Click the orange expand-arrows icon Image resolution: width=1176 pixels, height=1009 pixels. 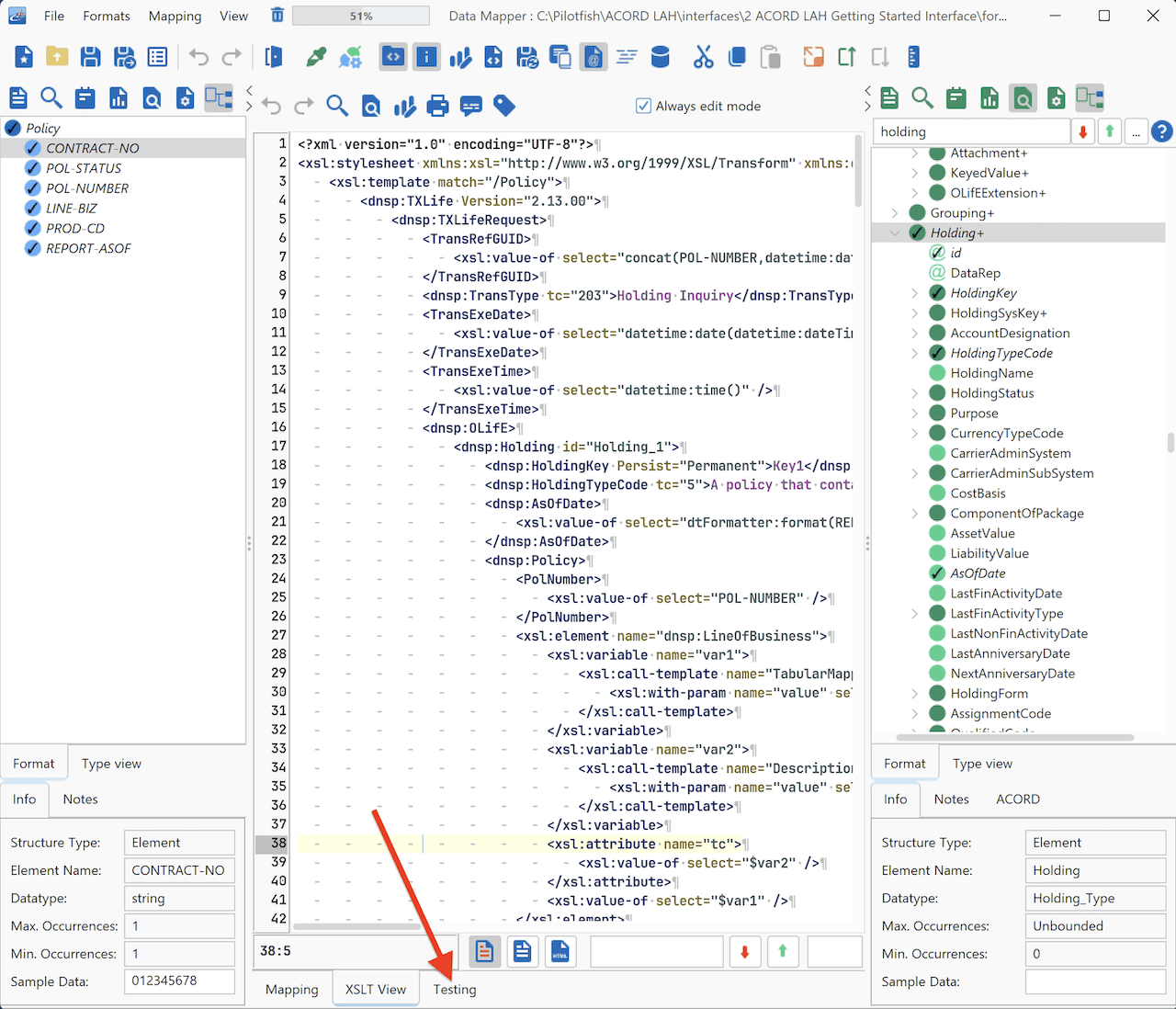[813, 57]
